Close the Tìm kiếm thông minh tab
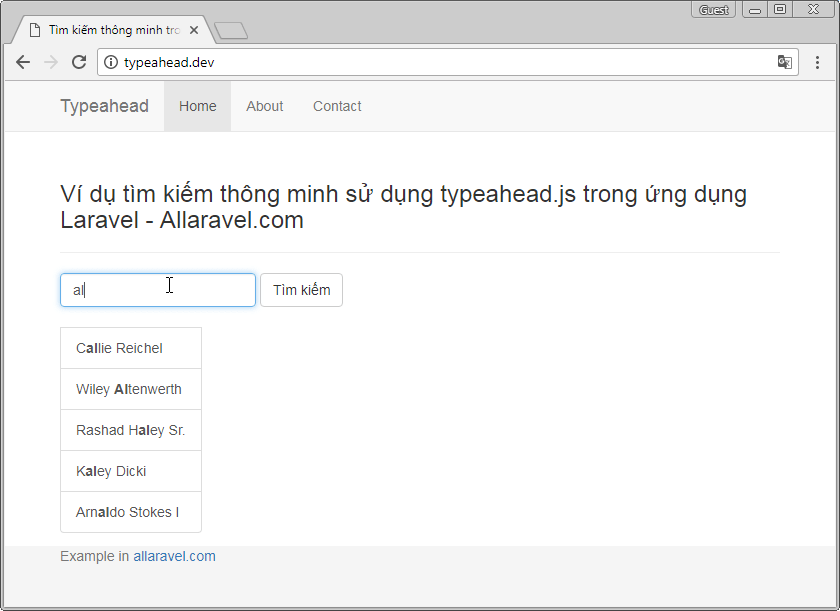This screenshot has height=611, width=840. pyautogui.click(x=194, y=31)
